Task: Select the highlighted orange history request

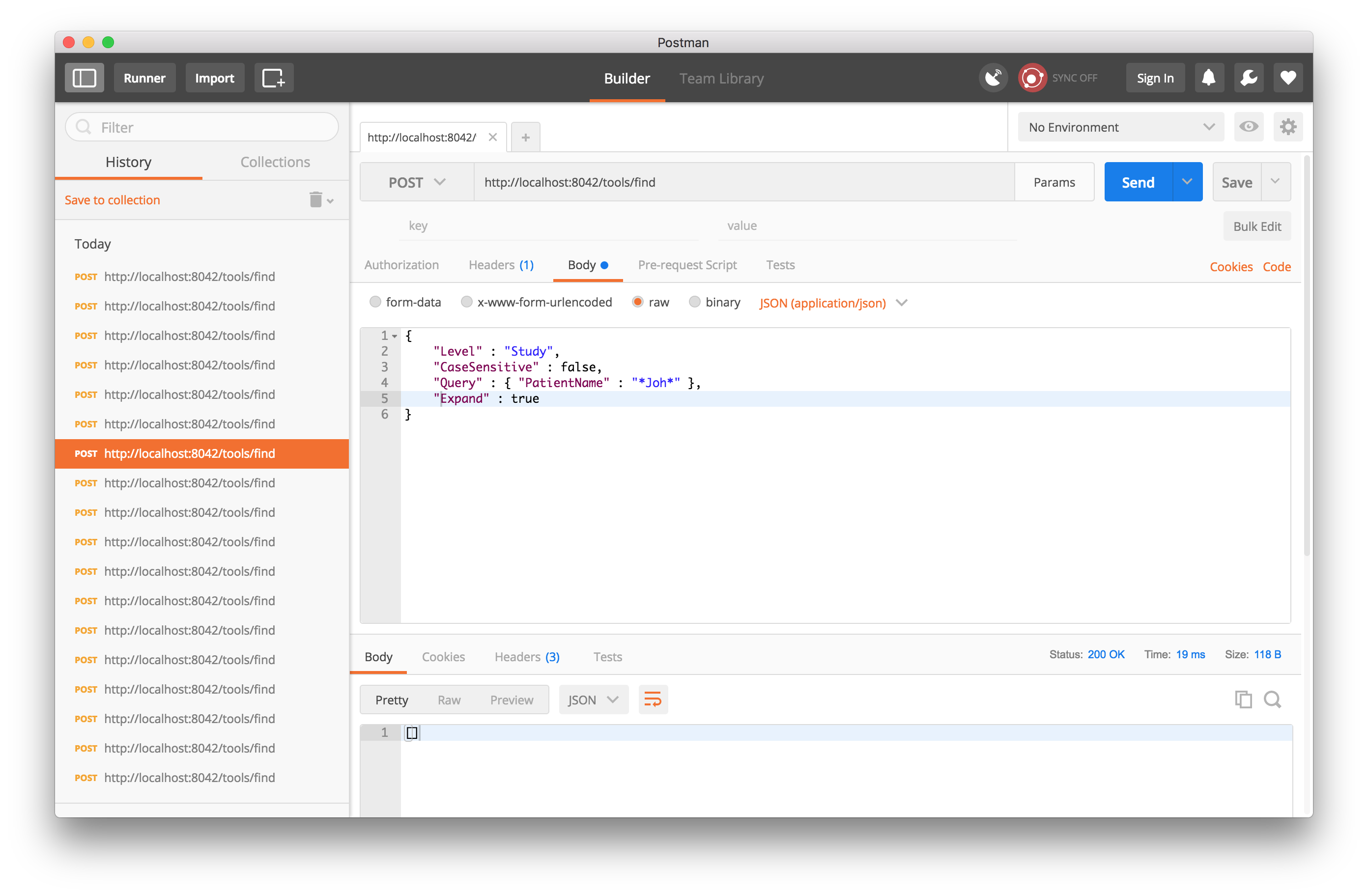Action: 202,453
